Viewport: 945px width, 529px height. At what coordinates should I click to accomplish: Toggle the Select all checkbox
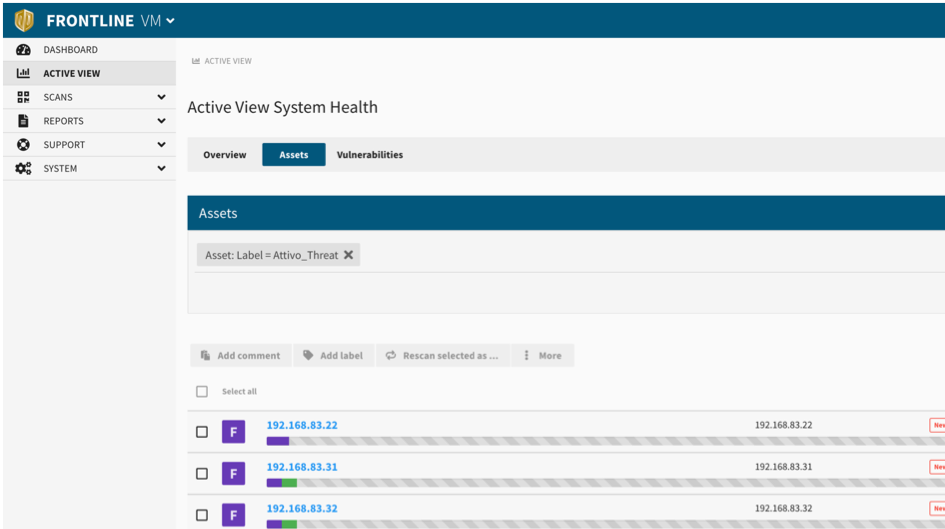tap(202, 392)
